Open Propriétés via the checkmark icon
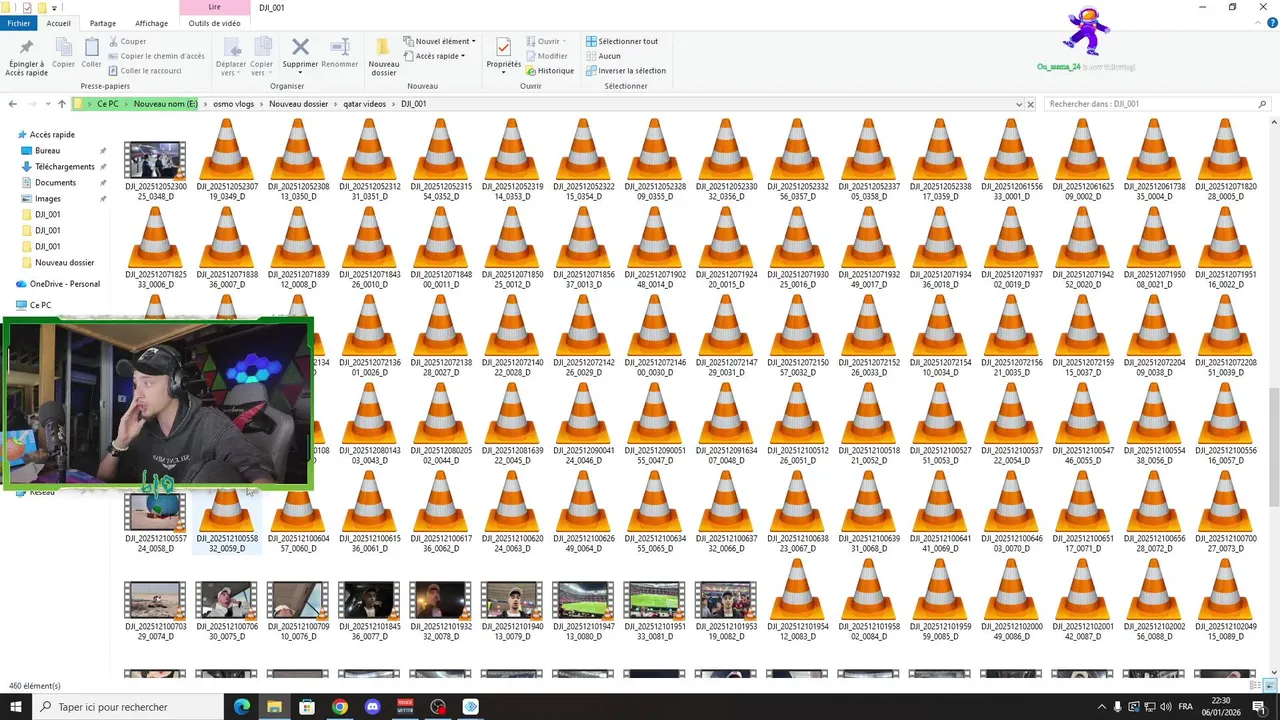 click(x=503, y=47)
